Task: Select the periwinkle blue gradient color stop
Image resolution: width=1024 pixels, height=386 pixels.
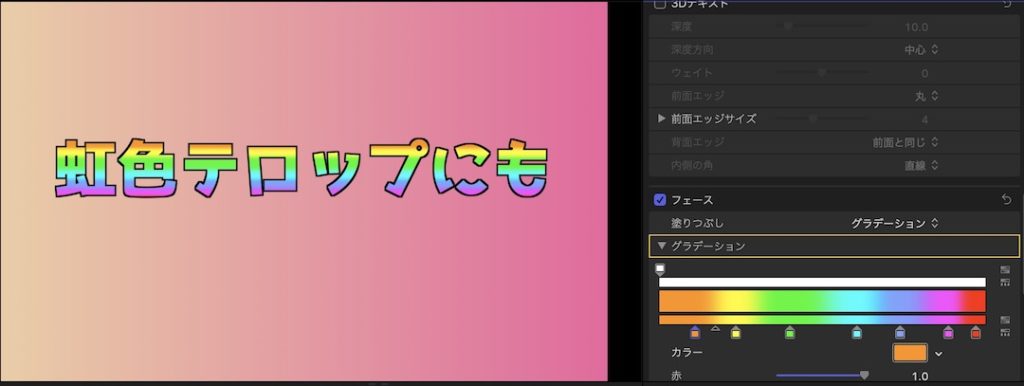Action: point(901,332)
